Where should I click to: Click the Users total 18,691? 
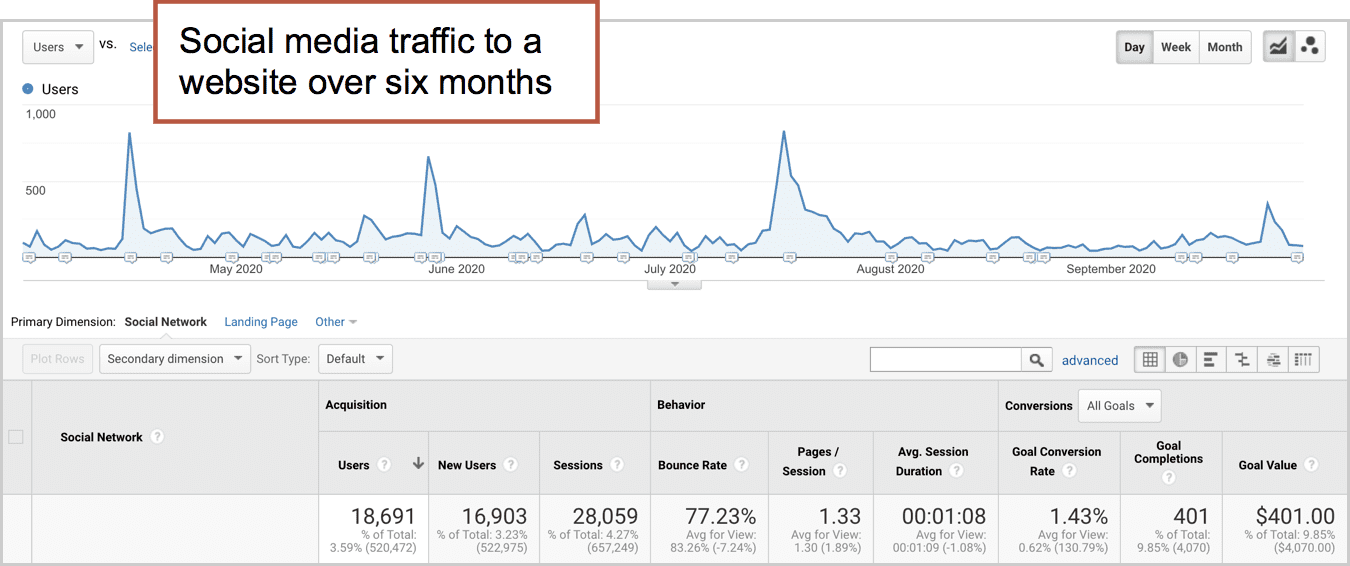[383, 516]
